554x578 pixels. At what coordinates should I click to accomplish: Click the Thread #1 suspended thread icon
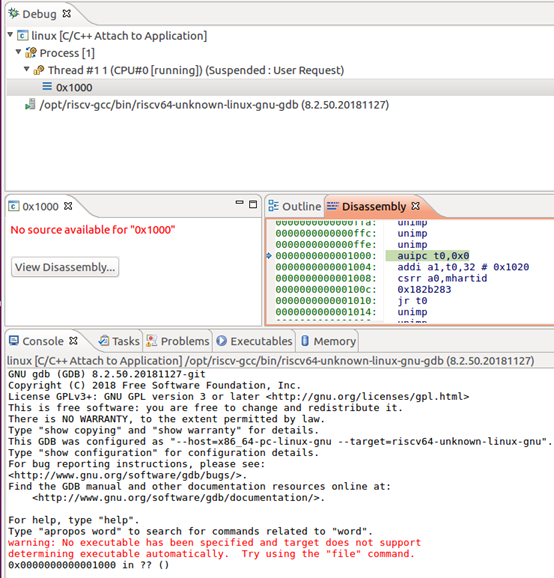(39, 70)
